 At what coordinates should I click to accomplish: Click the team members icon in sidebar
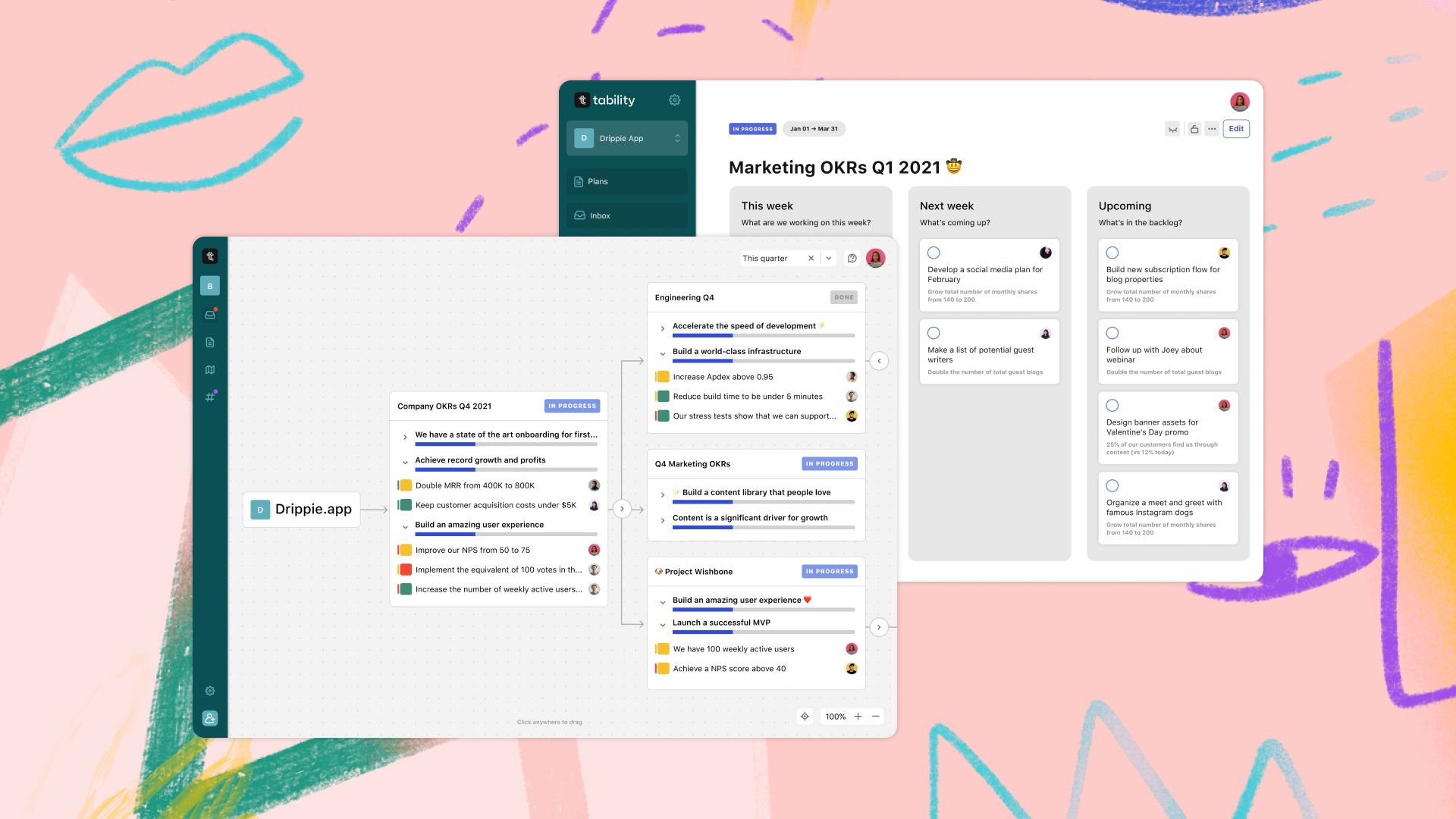tap(210, 718)
